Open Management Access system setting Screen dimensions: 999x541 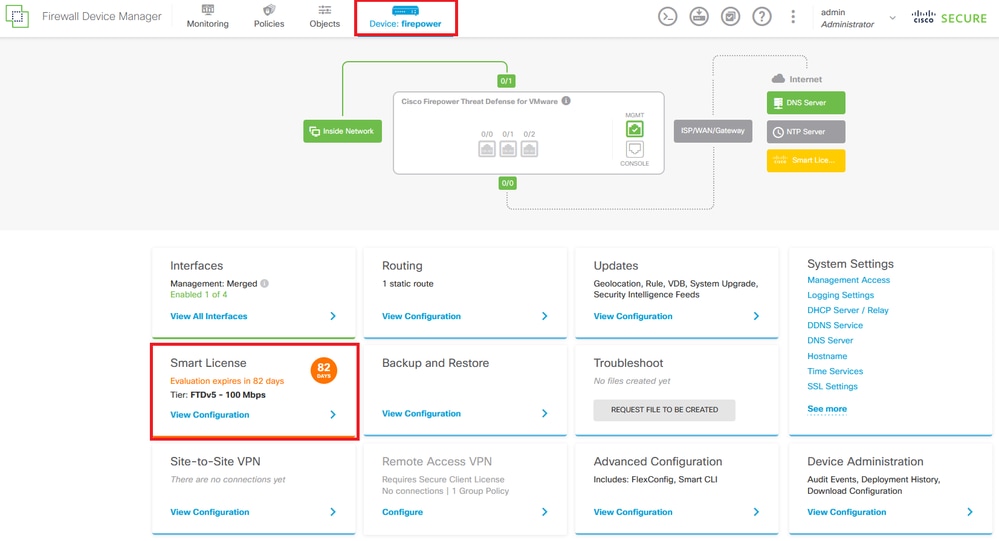848,280
